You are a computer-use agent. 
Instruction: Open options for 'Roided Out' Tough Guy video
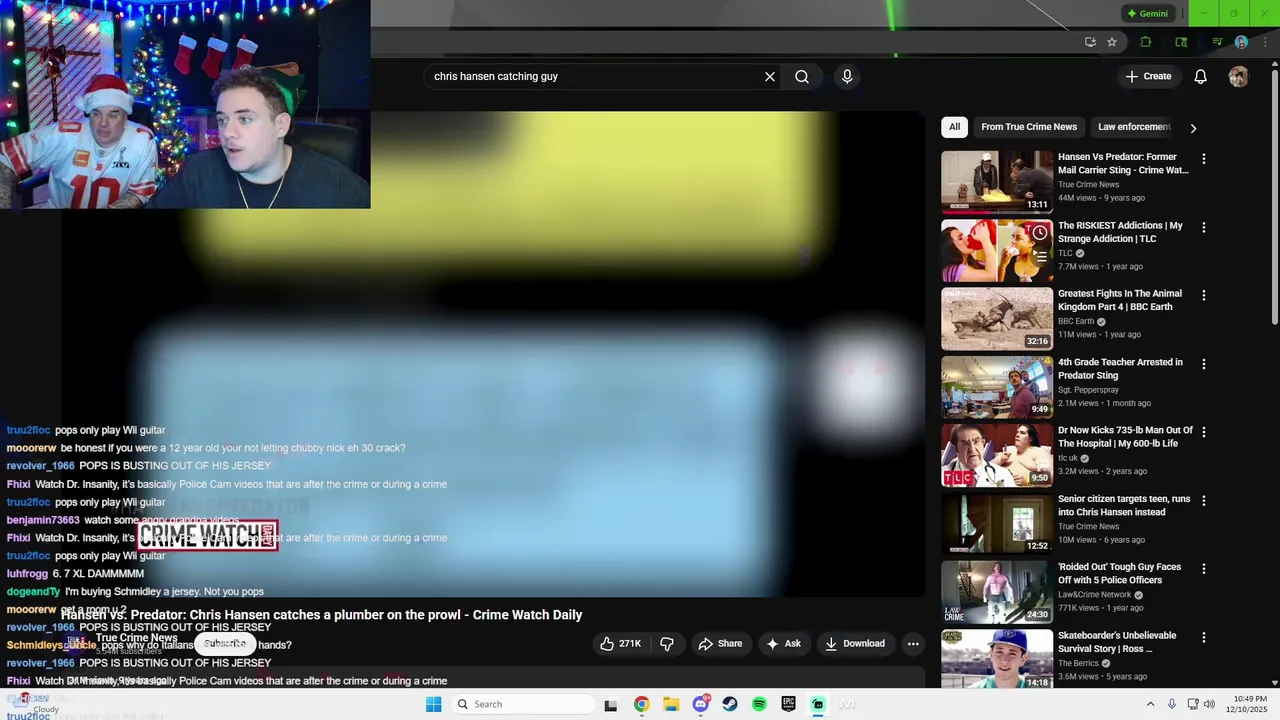pyautogui.click(x=1203, y=569)
